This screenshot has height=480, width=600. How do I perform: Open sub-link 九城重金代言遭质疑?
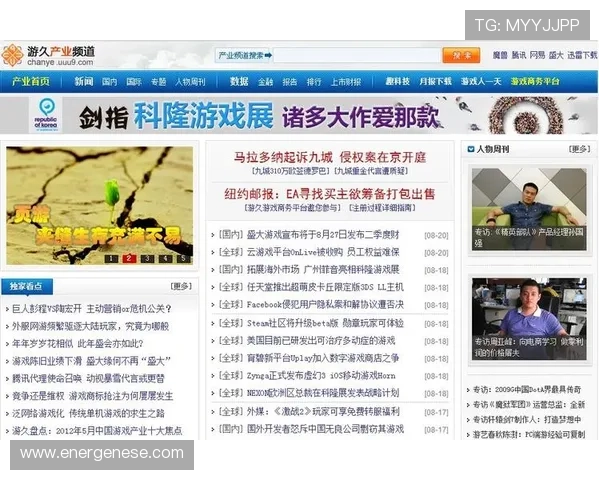371,171
